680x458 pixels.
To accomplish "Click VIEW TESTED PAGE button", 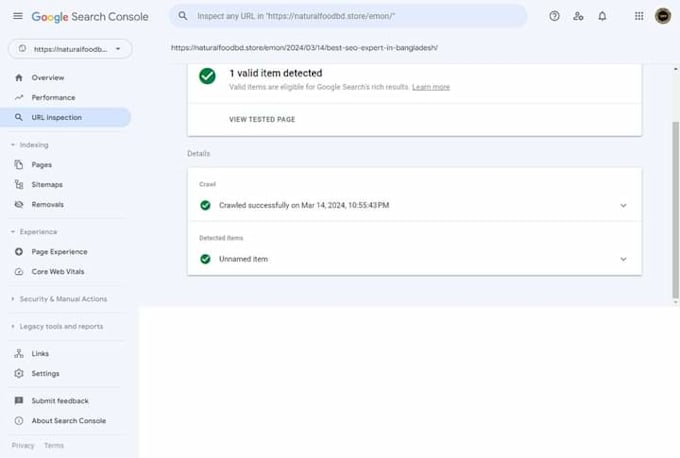I will click(262, 119).
